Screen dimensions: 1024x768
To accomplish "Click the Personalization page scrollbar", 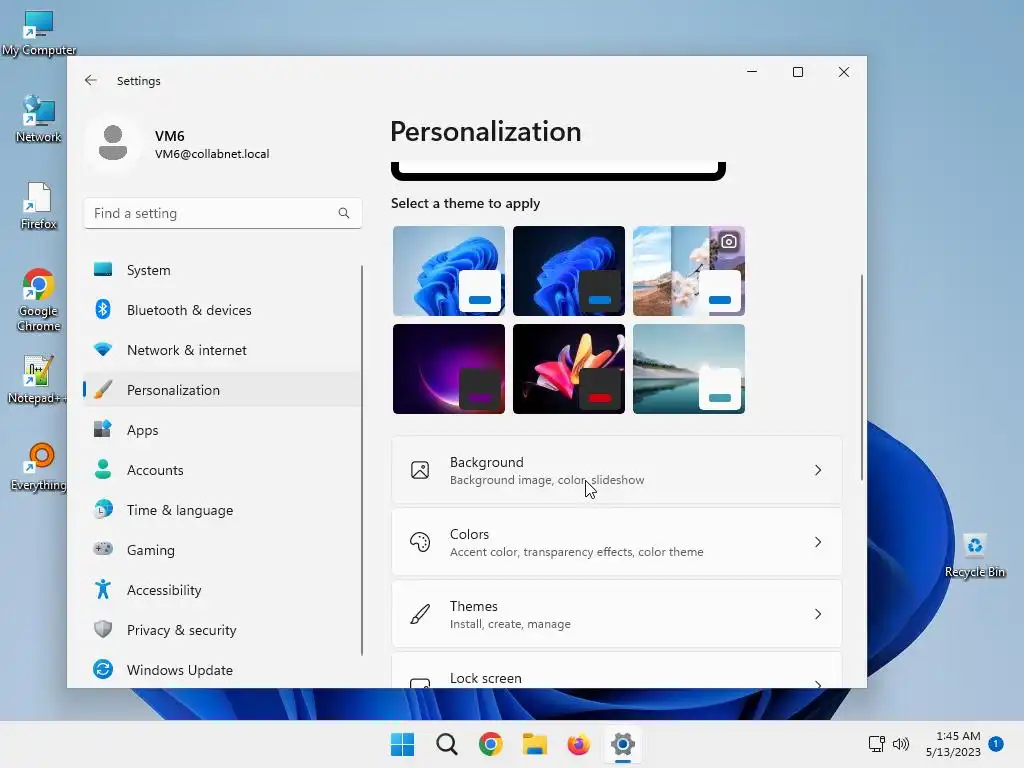I will pyautogui.click(x=861, y=377).
